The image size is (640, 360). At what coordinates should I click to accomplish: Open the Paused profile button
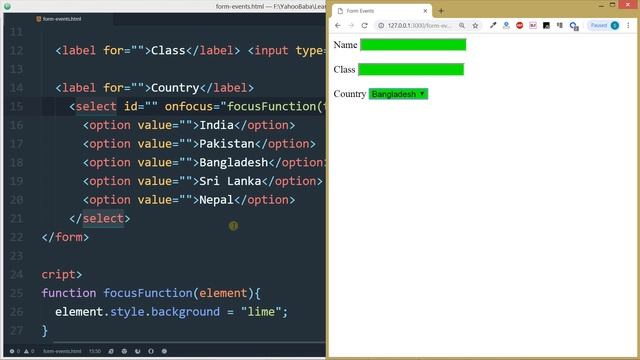604,25
